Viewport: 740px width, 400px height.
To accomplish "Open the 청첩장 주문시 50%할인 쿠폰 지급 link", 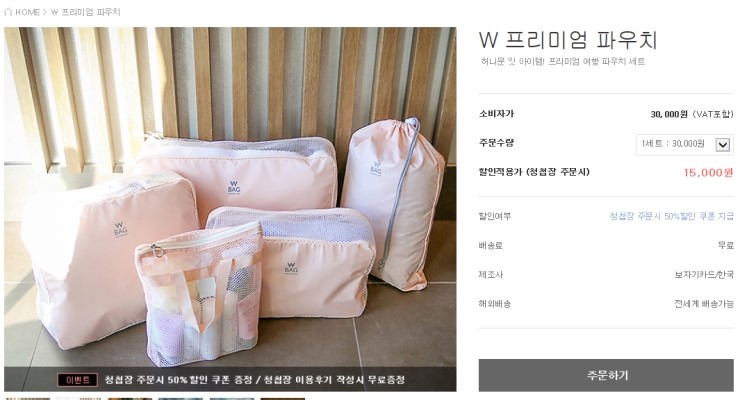I will click(x=671, y=216).
